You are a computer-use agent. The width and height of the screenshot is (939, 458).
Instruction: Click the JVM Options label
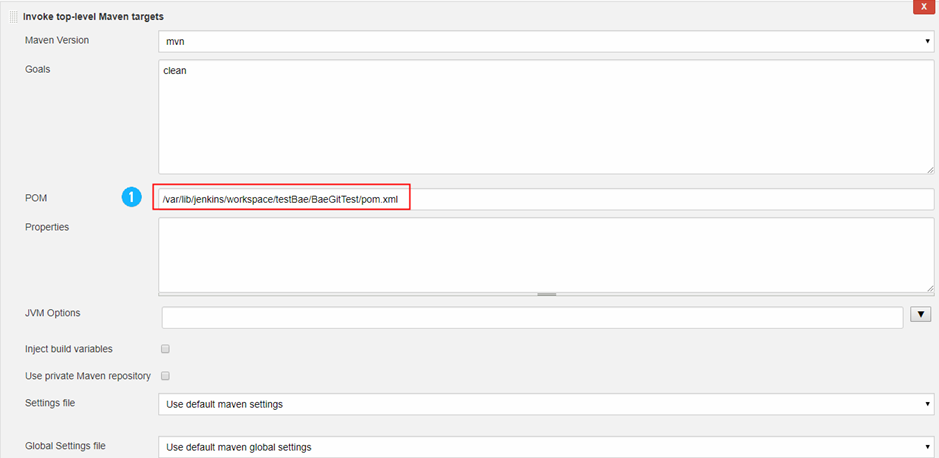click(x=53, y=313)
